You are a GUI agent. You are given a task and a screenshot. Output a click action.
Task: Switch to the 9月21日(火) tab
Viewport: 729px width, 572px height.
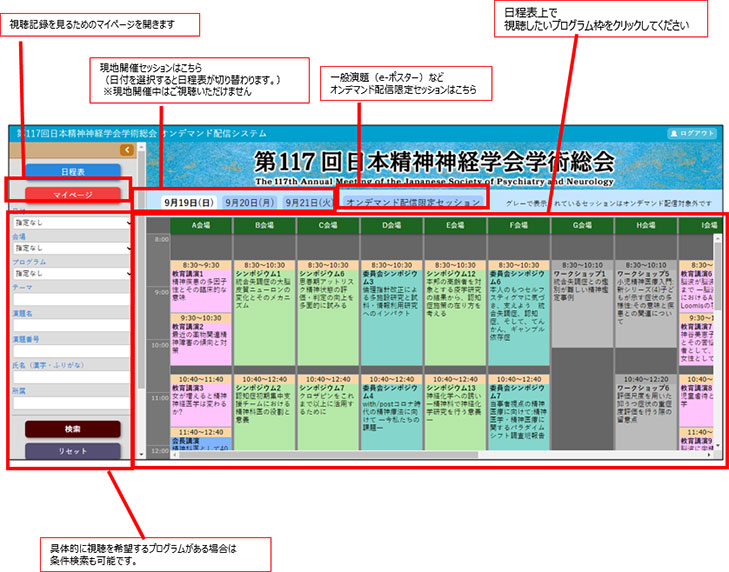click(x=309, y=202)
